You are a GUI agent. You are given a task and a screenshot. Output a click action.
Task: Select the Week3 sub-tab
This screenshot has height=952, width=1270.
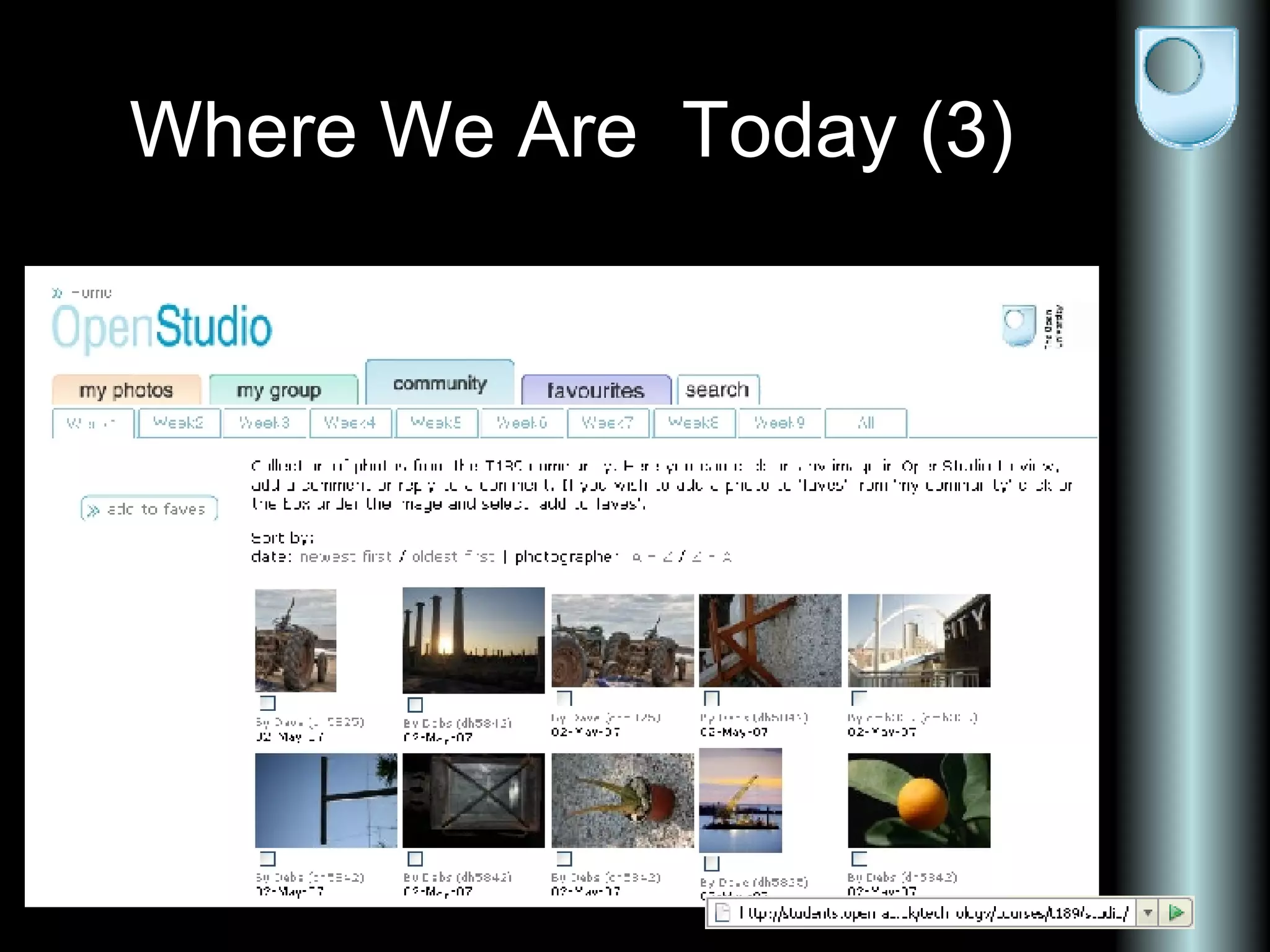[265, 423]
